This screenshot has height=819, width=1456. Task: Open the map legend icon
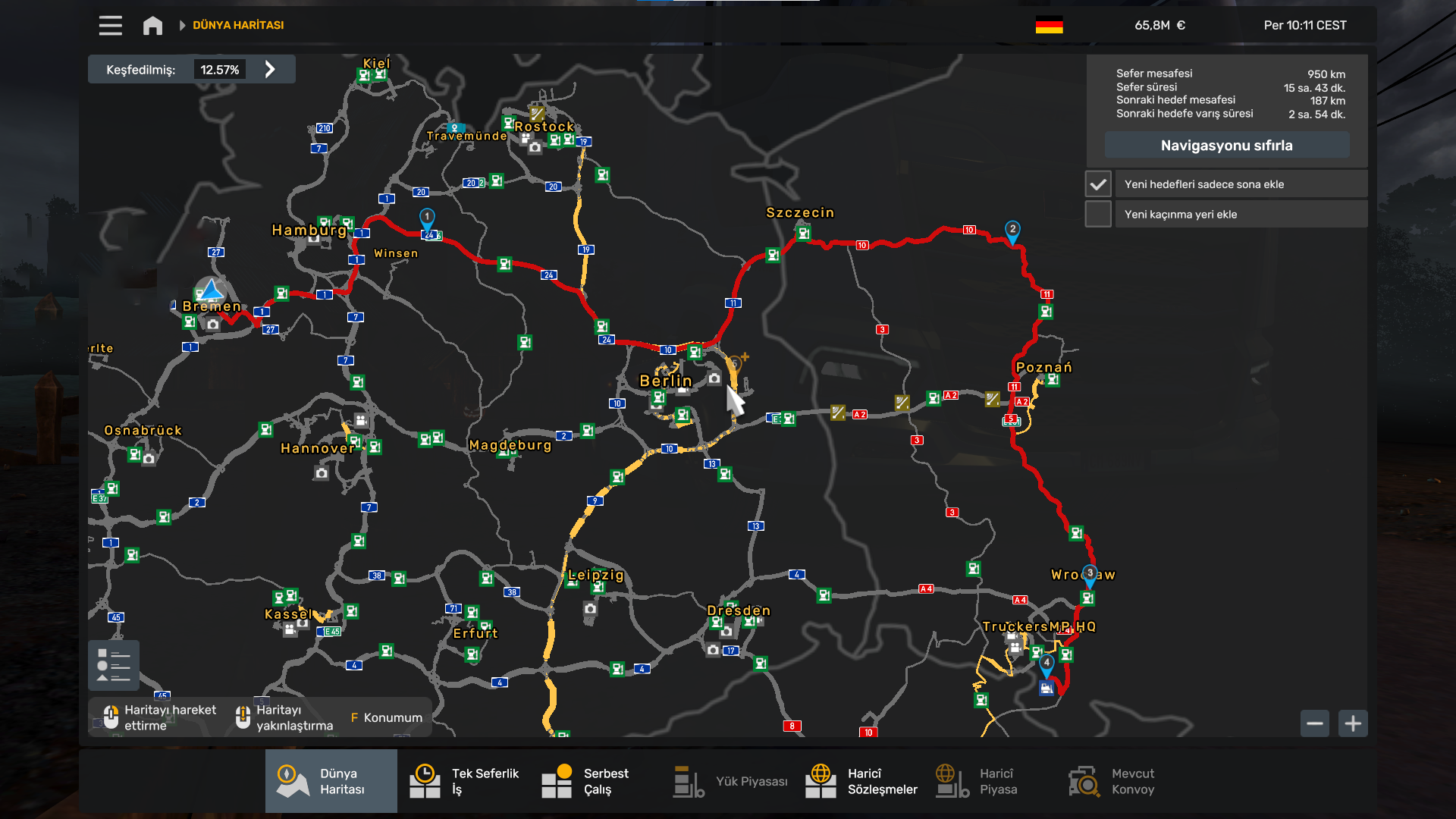coord(114,665)
